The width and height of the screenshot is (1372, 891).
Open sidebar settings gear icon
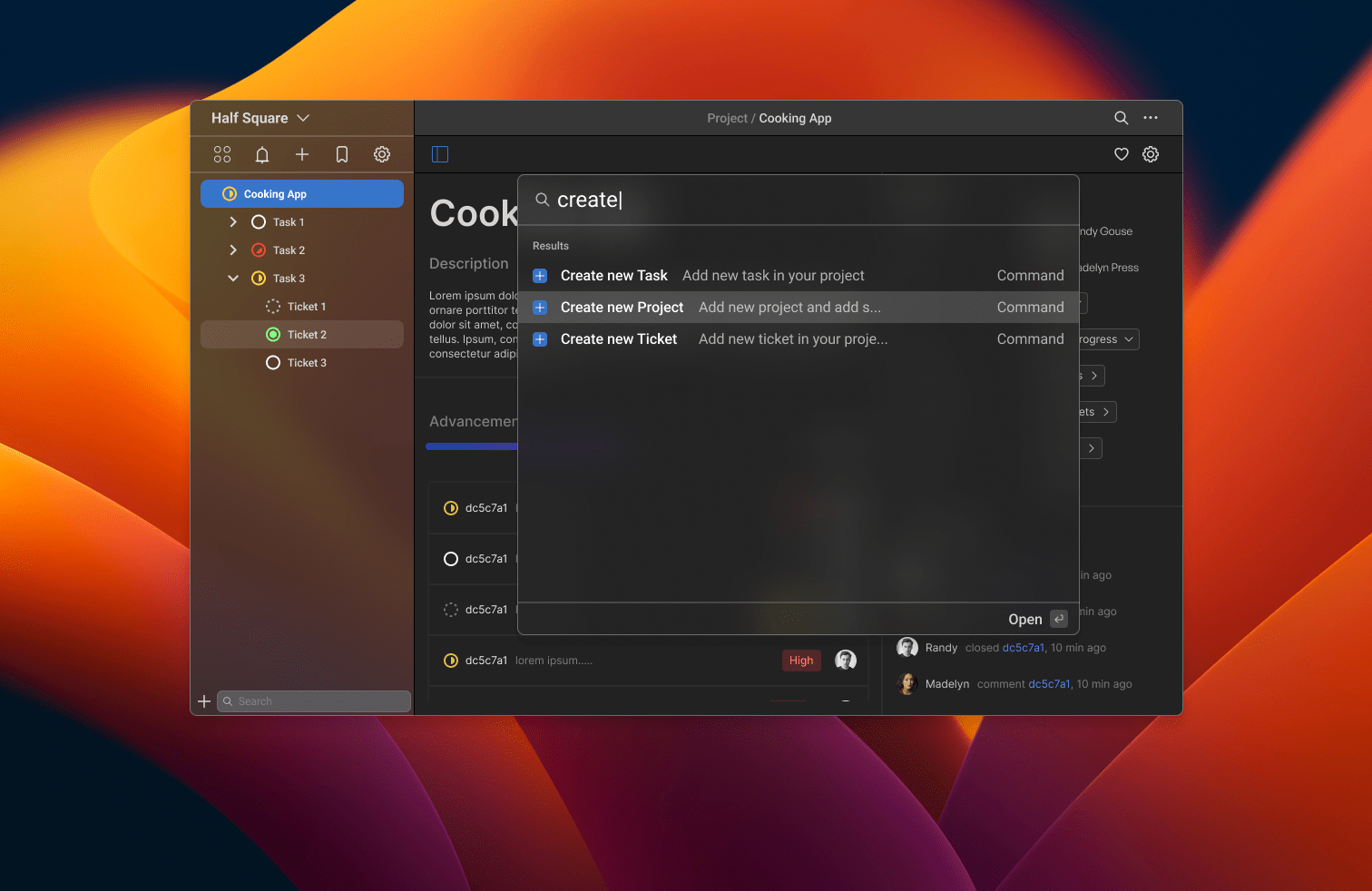click(x=382, y=154)
